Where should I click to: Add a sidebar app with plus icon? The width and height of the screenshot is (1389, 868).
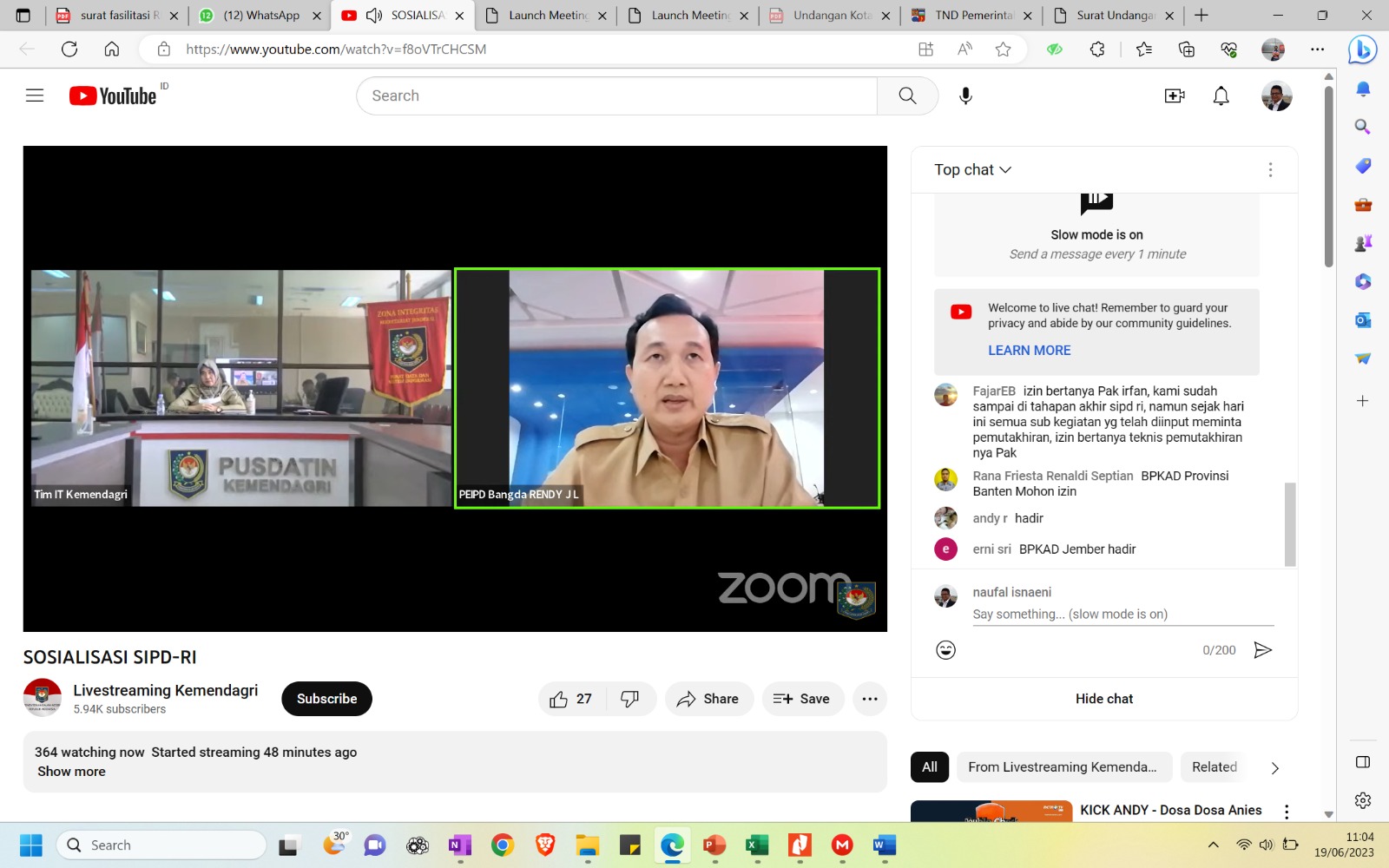pyautogui.click(x=1363, y=401)
